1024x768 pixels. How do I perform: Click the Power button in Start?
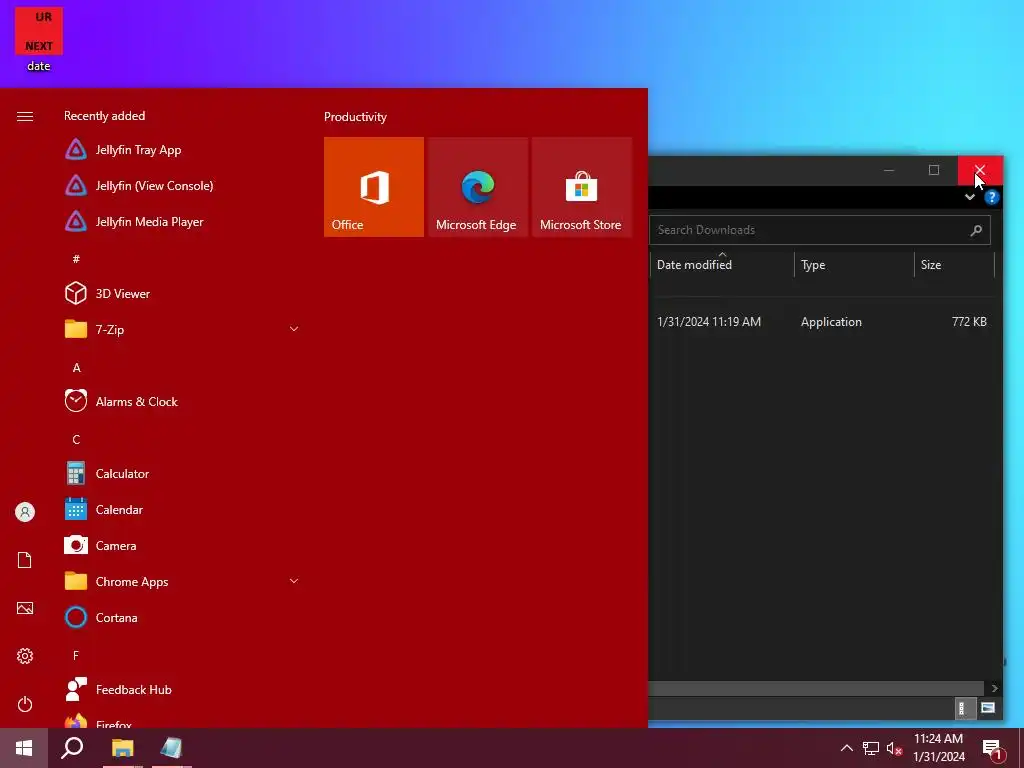click(25, 704)
